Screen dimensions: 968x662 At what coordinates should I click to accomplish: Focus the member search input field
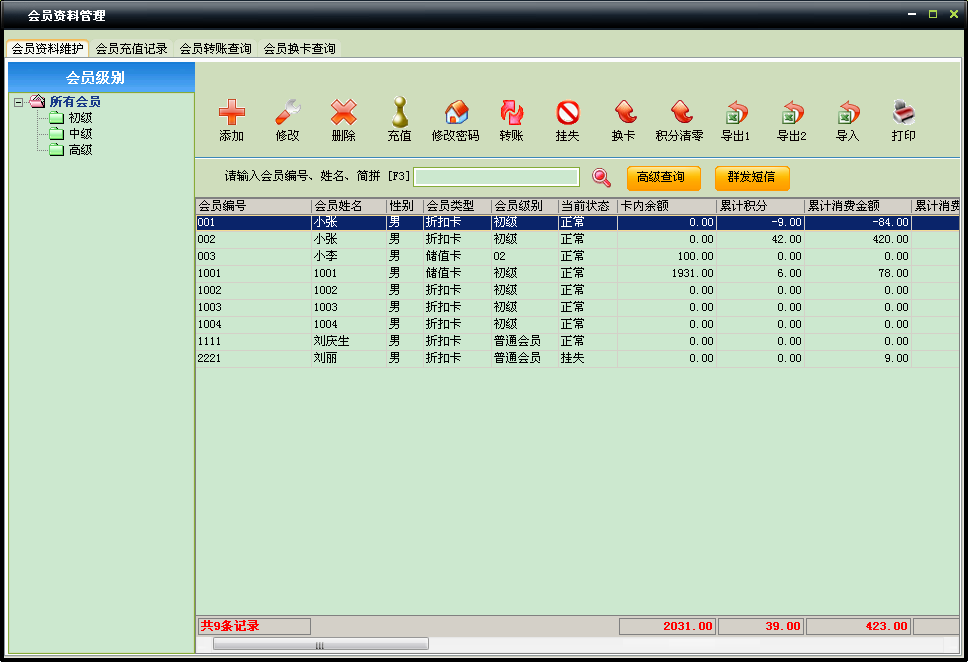pos(496,177)
